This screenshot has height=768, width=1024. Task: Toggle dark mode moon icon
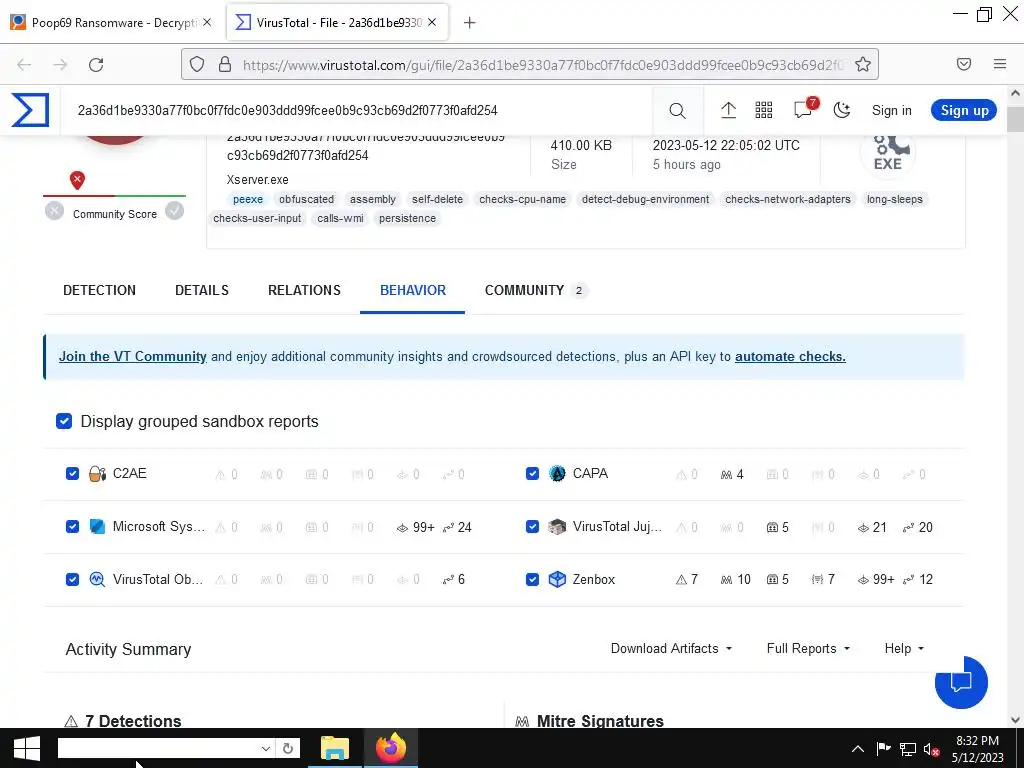coord(842,110)
